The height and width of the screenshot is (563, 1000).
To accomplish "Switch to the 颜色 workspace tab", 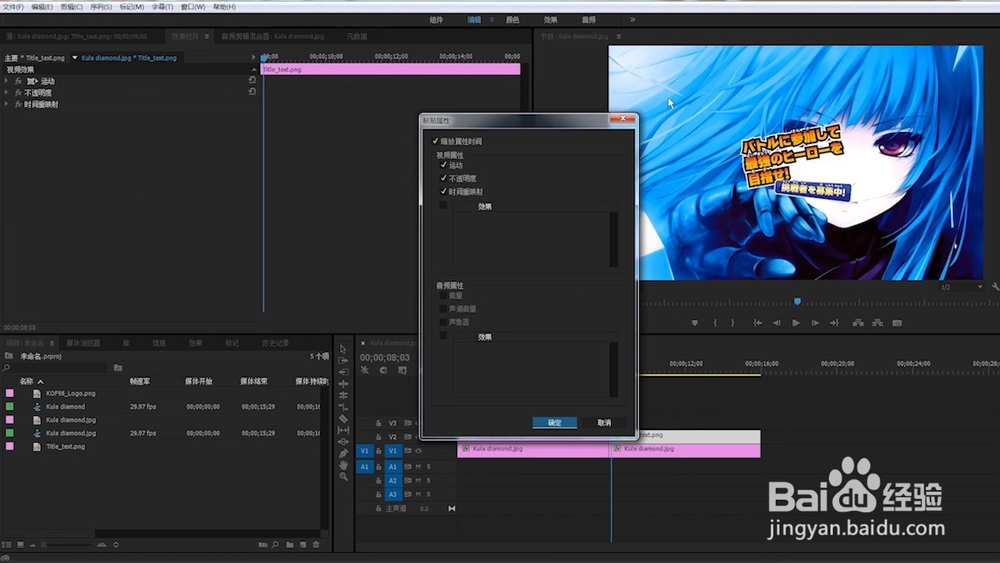I will point(513,20).
